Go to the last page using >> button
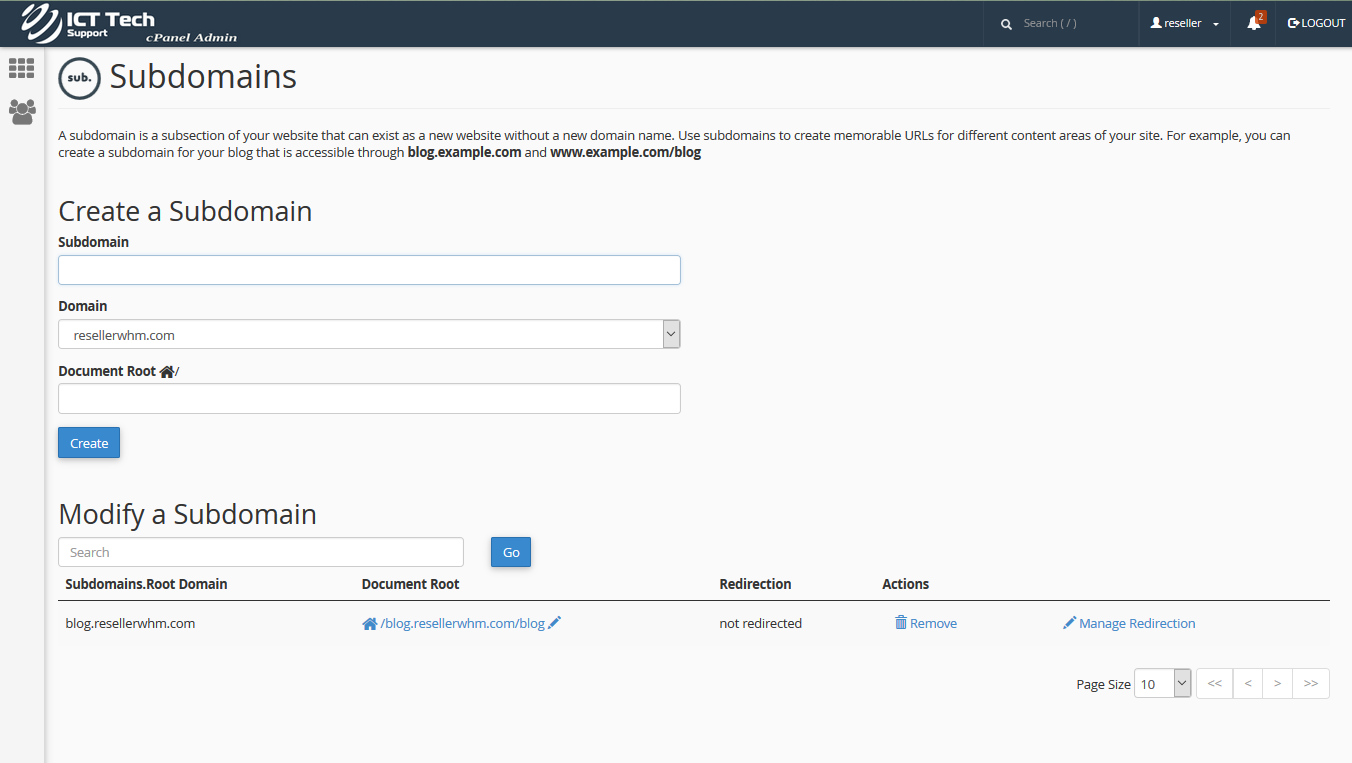This screenshot has width=1352, height=763. (x=1310, y=683)
